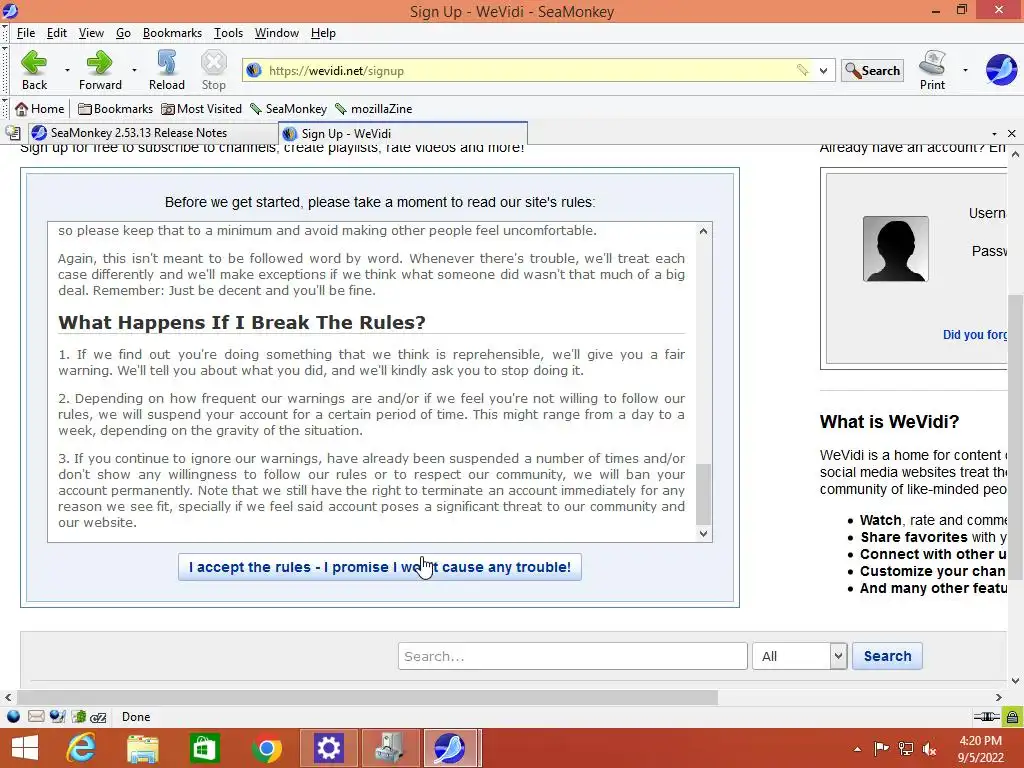Screen dimensions: 1024x768
Task: Click the horizontal page scrollbar thumb
Action: 367,697
